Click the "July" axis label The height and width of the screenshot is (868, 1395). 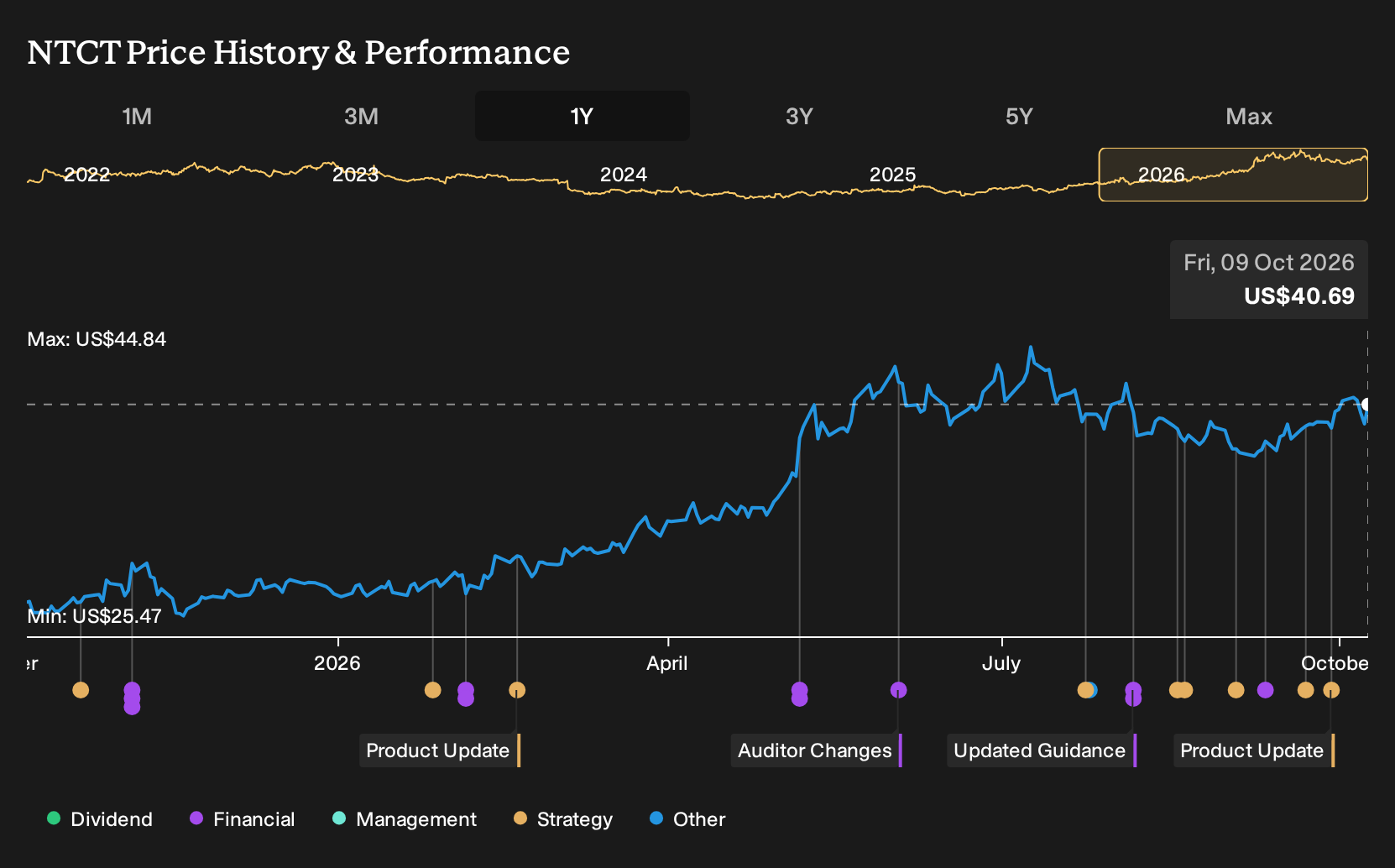click(x=1001, y=663)
